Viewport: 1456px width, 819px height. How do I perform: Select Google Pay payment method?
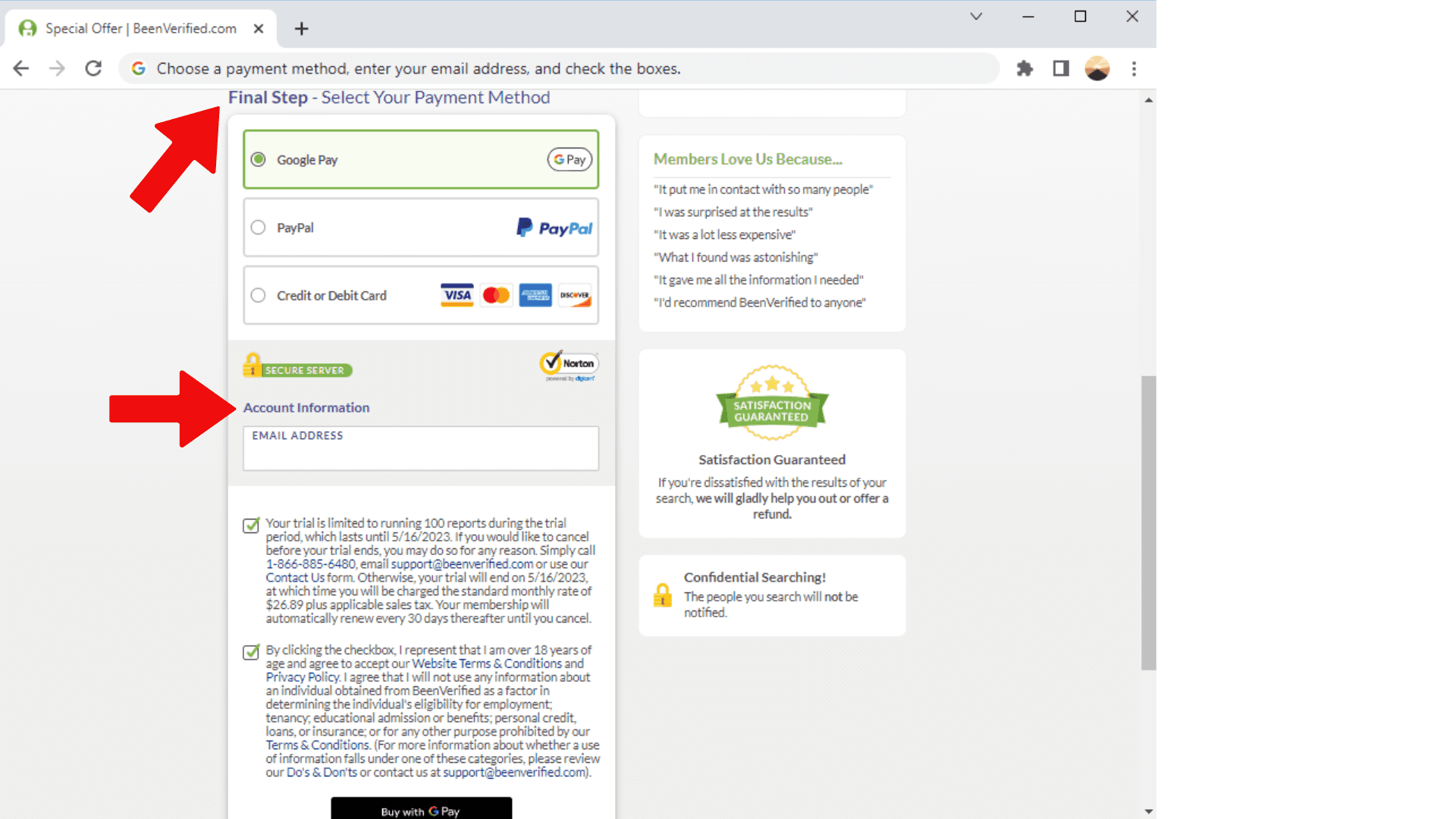coord(258,159)
